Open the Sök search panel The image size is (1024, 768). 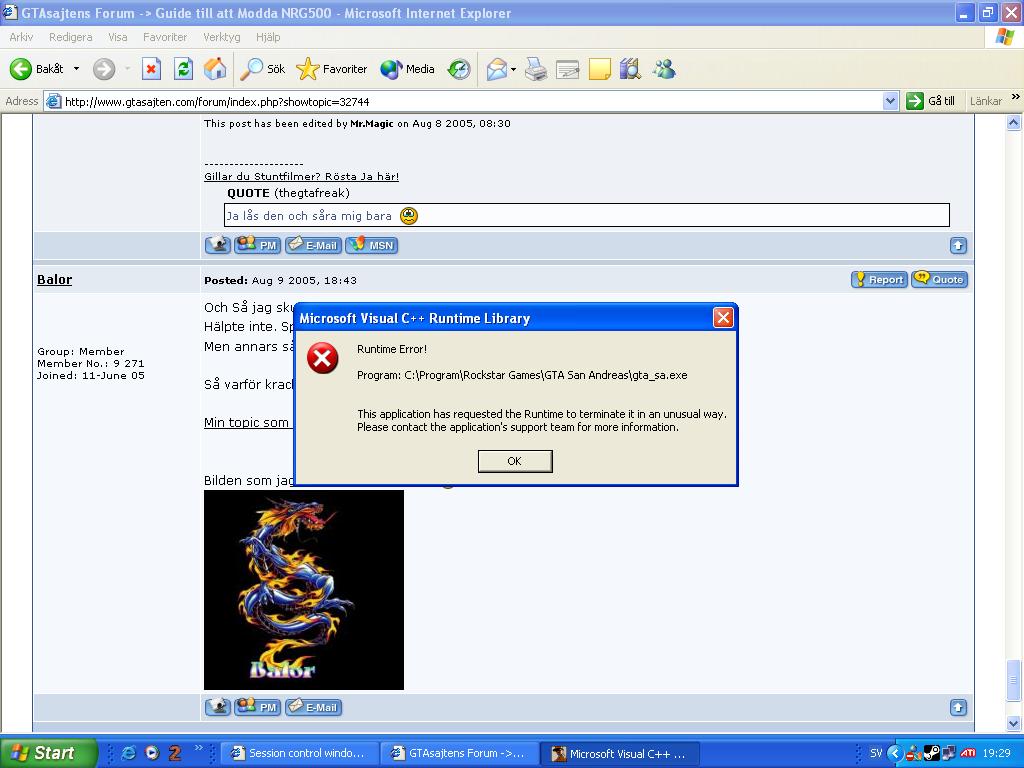tap(263, 69)
